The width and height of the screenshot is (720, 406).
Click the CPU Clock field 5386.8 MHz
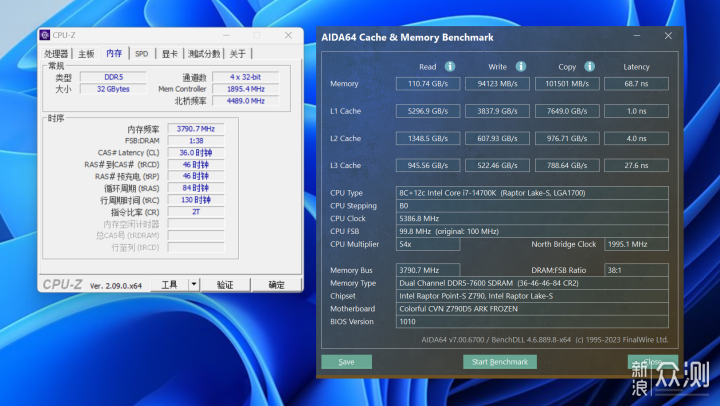(532, 219)
